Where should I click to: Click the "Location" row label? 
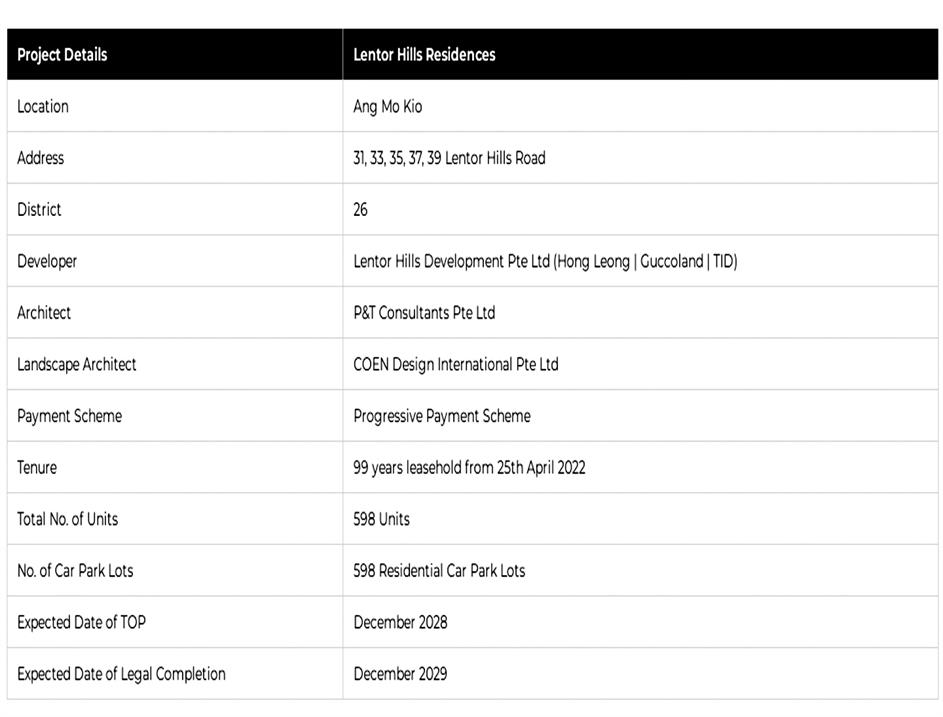[43, 106]
